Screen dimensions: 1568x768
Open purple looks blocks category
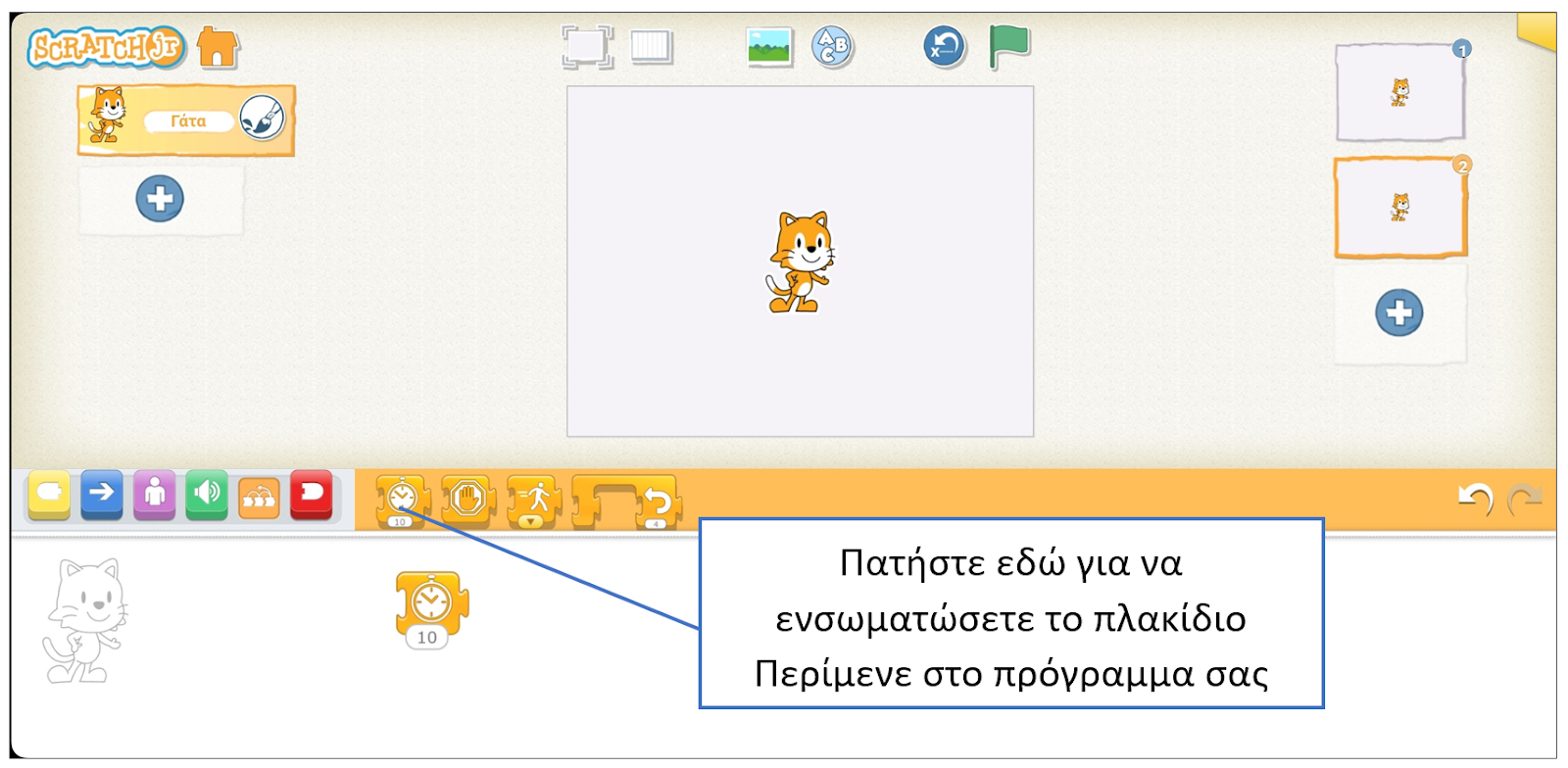pyautogui.click(x=154, y=495)
